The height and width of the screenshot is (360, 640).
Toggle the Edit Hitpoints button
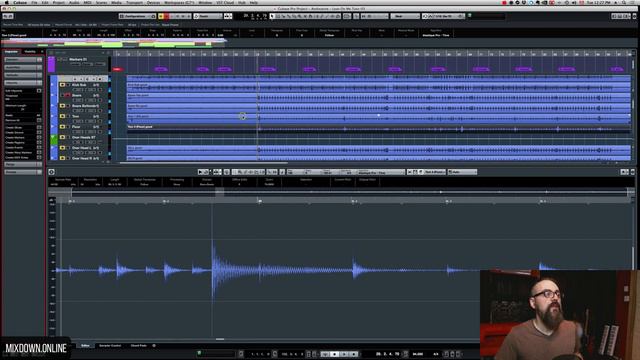[x=39, y=91]
